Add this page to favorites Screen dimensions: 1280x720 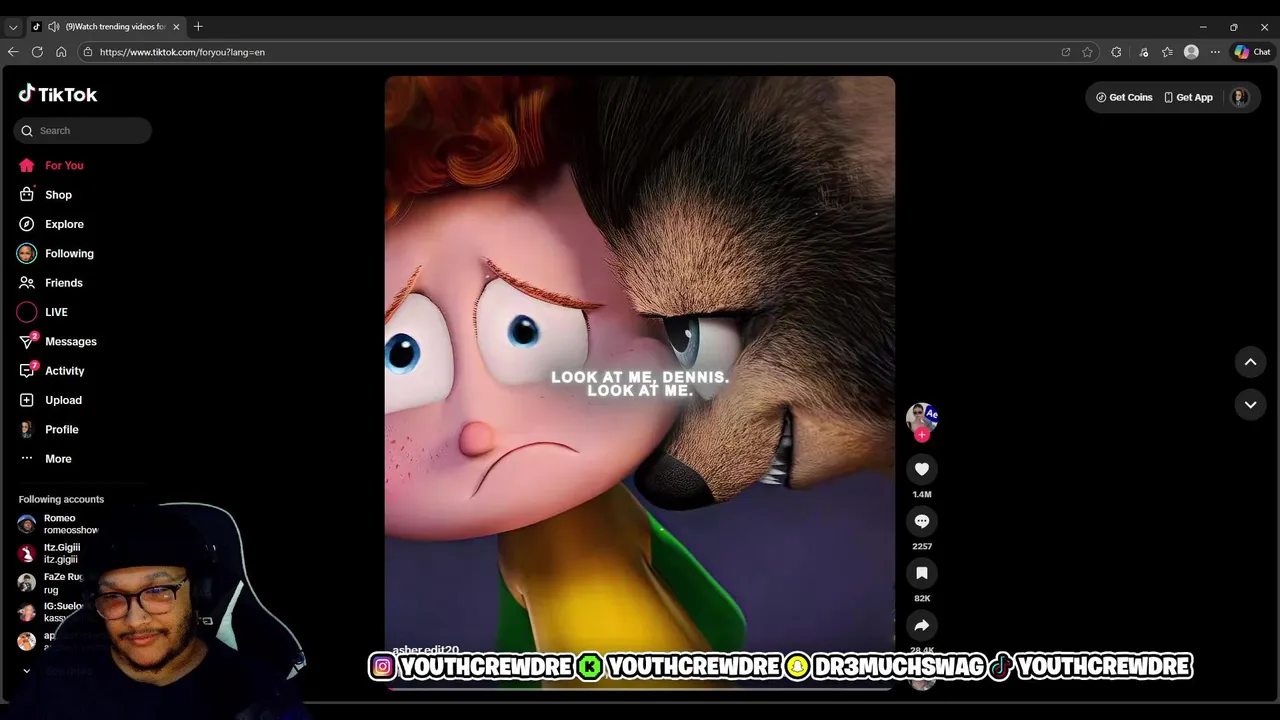[x=1087, y=52]
